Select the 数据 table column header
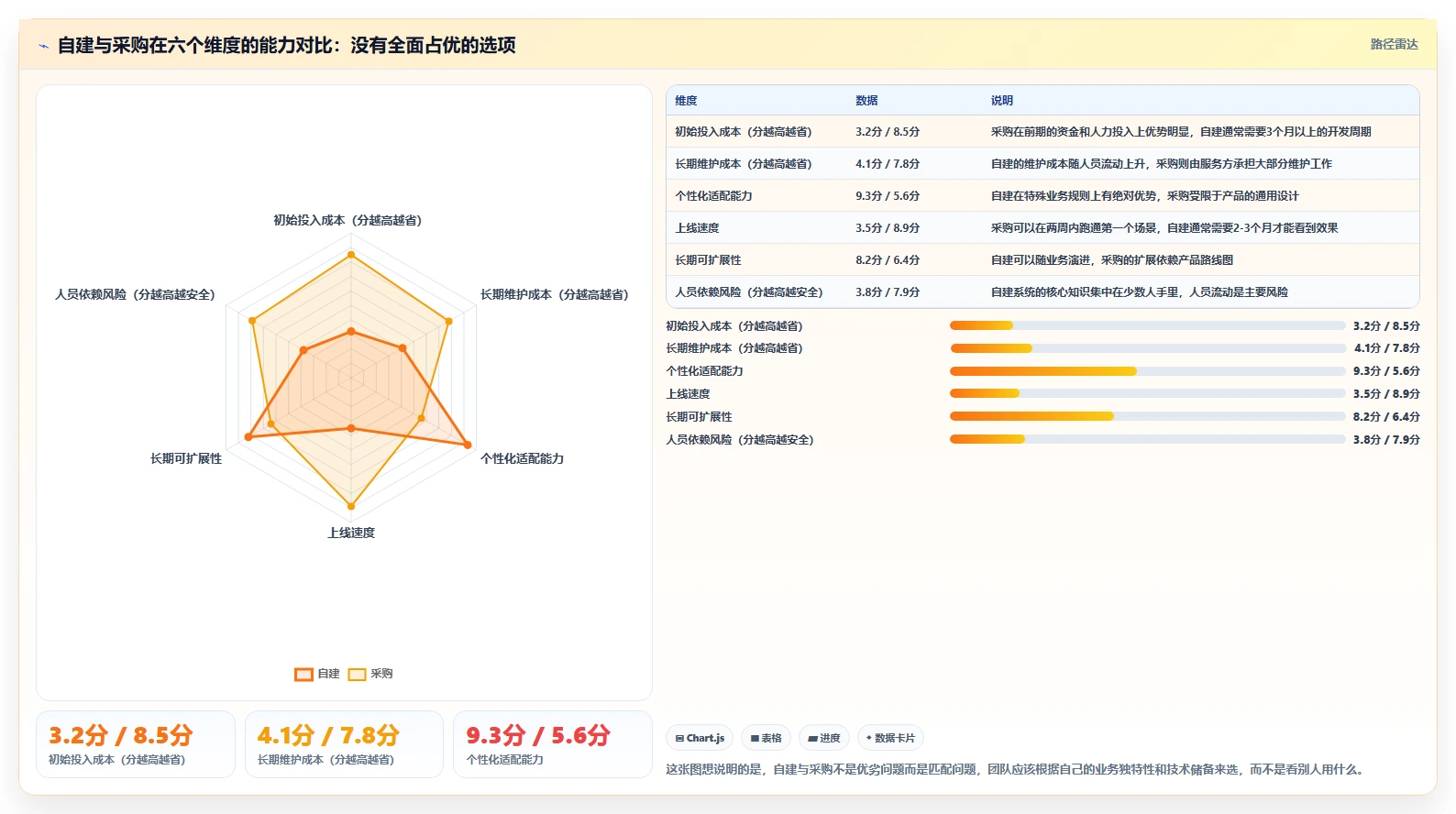 point(866,101)
